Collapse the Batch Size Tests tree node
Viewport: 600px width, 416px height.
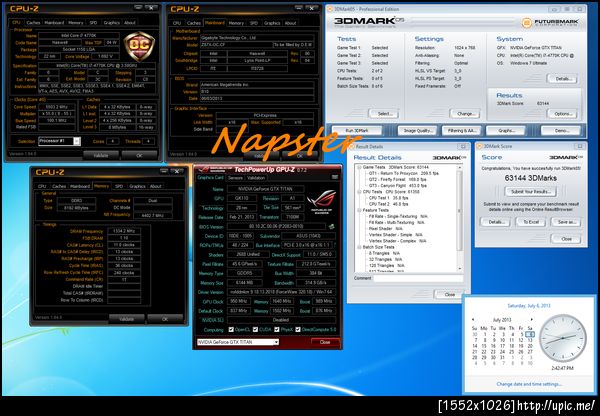[359, 247]
